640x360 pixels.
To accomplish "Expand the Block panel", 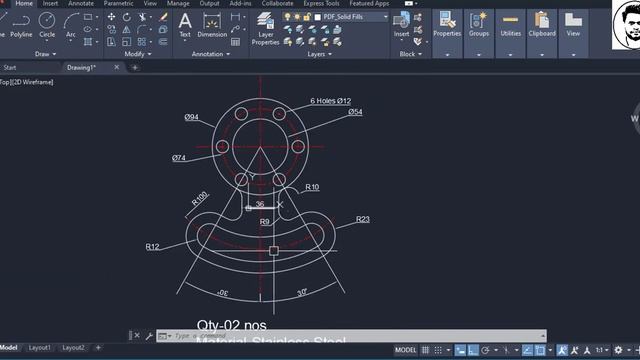I will [x=411, y=54].
